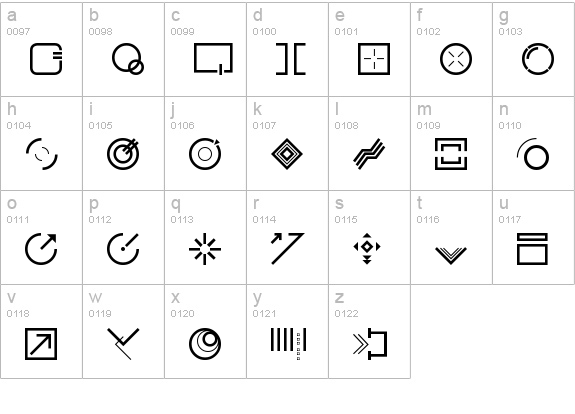Click the bullseye target glyph under i
The width and height of the screenshot is (575, 414).
123,154
